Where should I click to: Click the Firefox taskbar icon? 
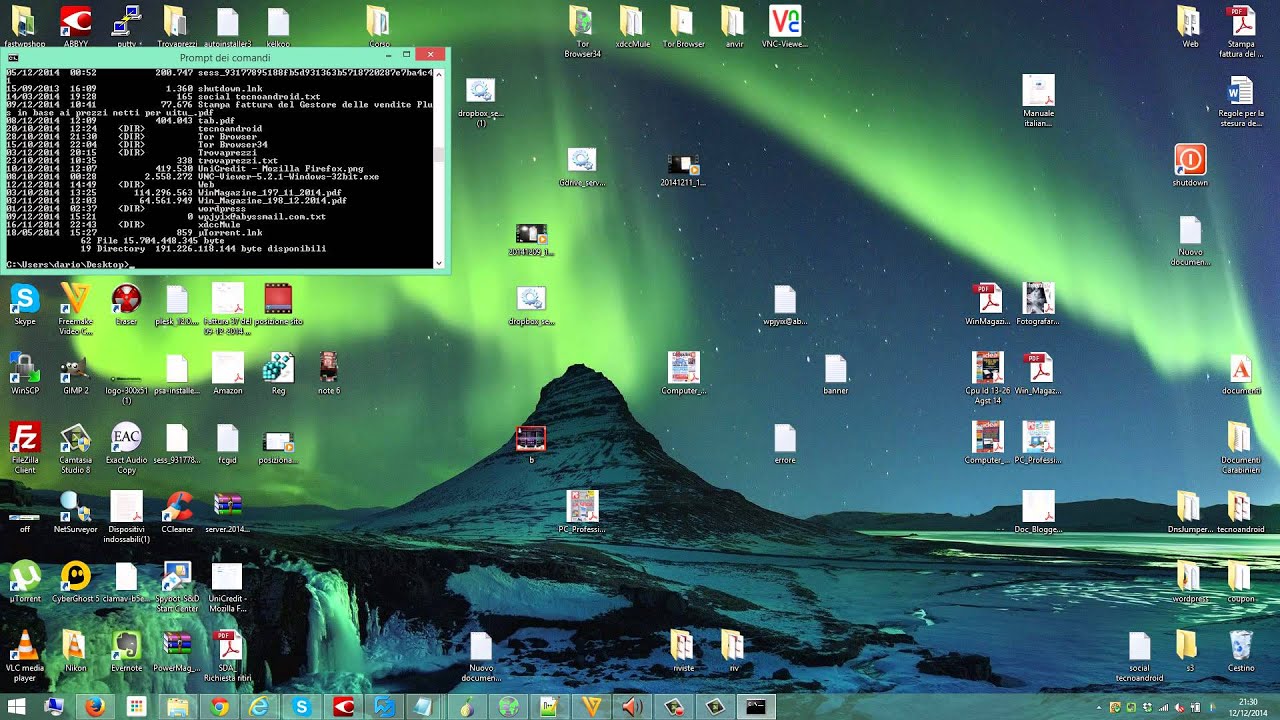coord(95,707)
